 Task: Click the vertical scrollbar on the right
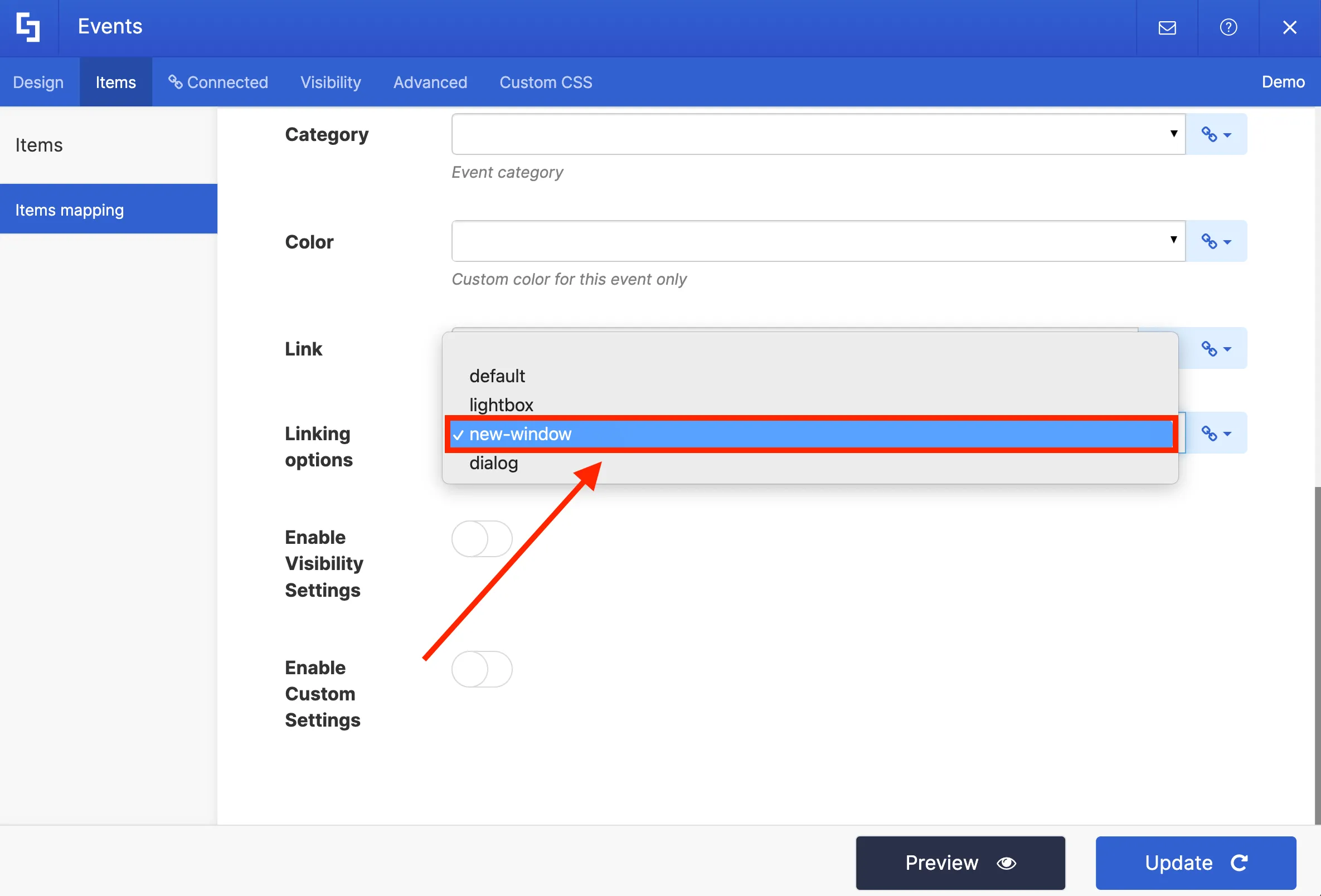click(1317, 655)
